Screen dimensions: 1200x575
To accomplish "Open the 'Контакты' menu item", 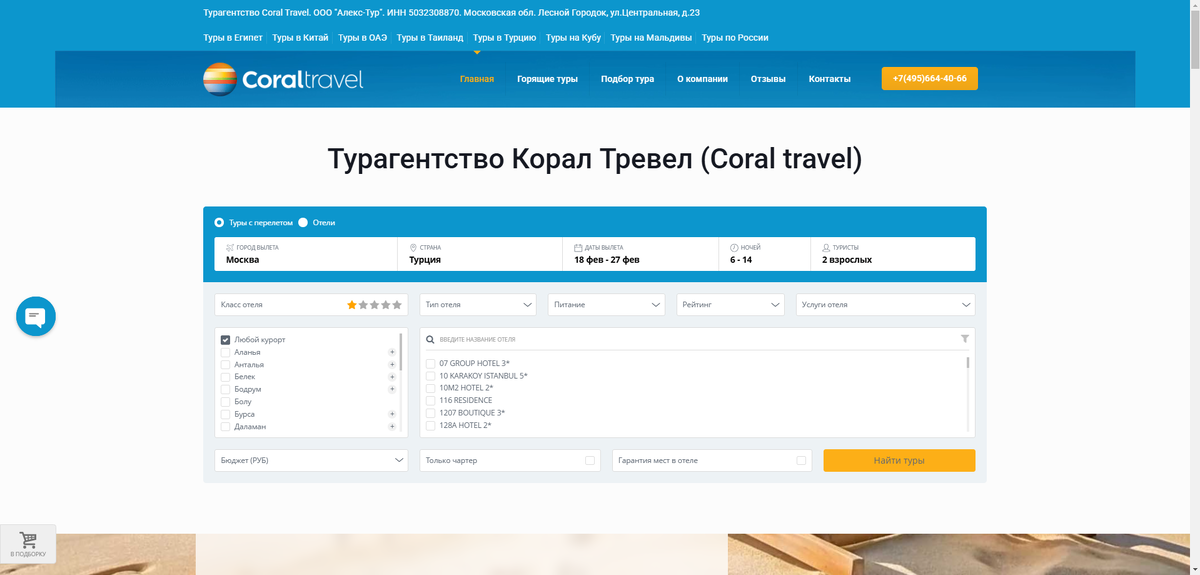I will point(830,79).
